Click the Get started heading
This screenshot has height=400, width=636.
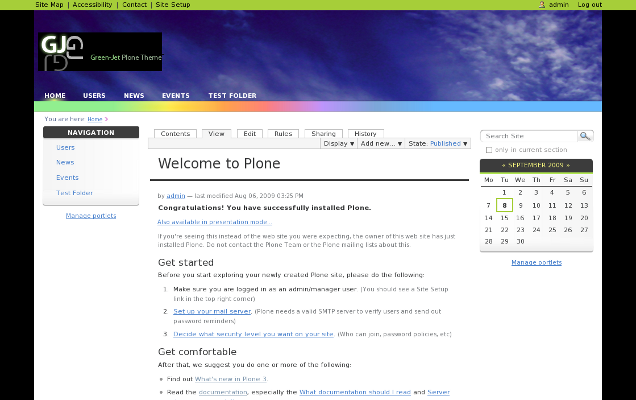click(186, 262)
